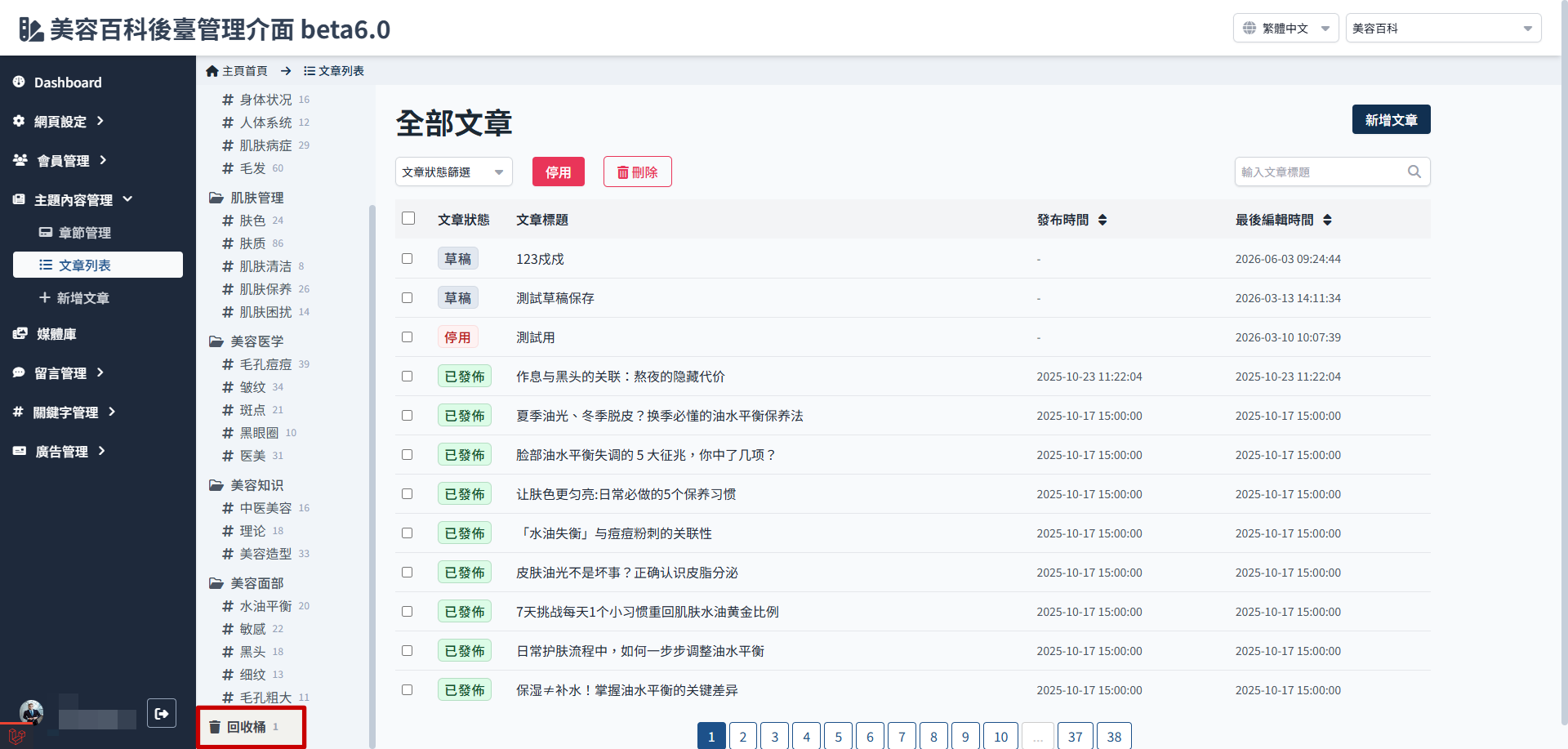Click the 回收桶 trash icon
This screenshot has height=749, width=1568.
[x=215, y=726]
